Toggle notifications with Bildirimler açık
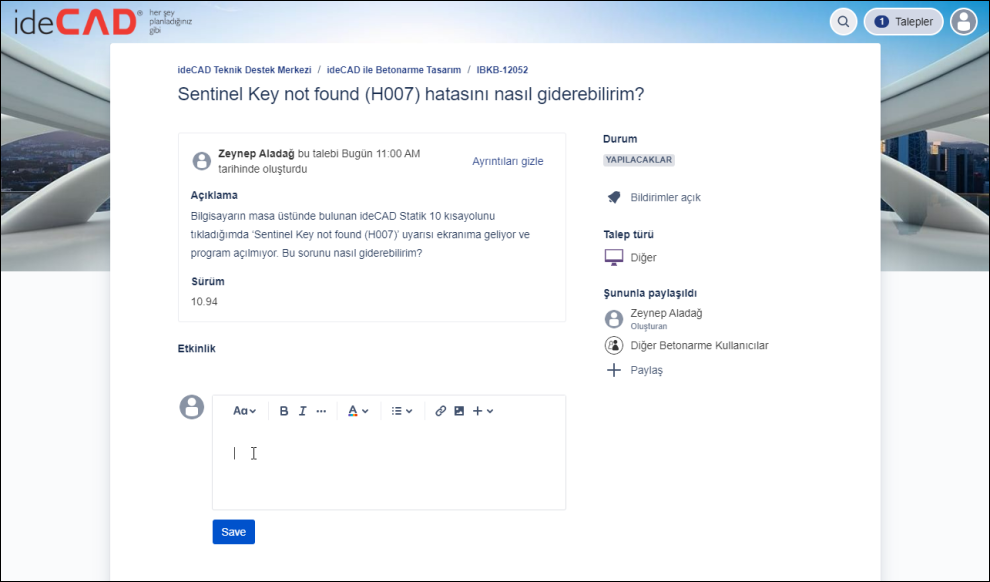The width and height of the screenshot is (990, 582). [x=664, y=198]
